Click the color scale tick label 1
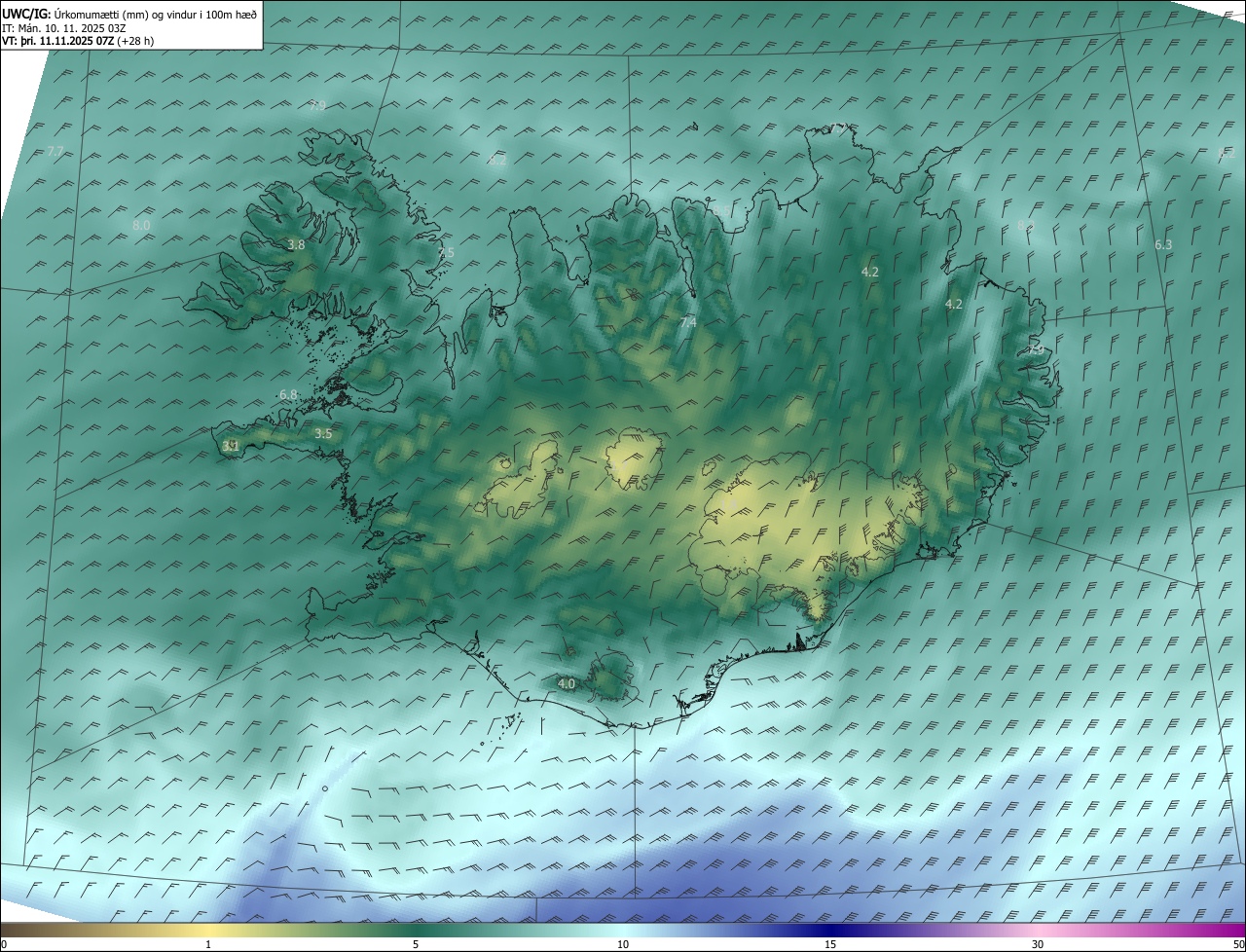 click(x=208, y=945)
